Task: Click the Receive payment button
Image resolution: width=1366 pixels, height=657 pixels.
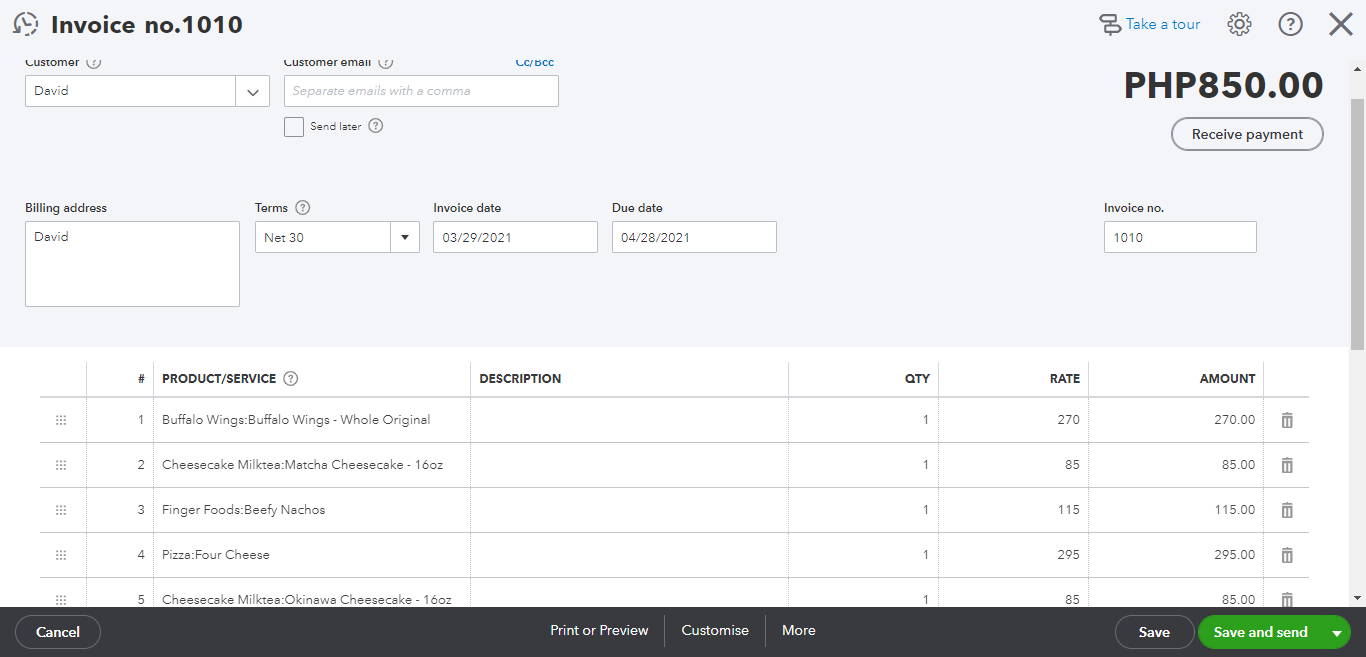Action: (x=1247, y=134)
